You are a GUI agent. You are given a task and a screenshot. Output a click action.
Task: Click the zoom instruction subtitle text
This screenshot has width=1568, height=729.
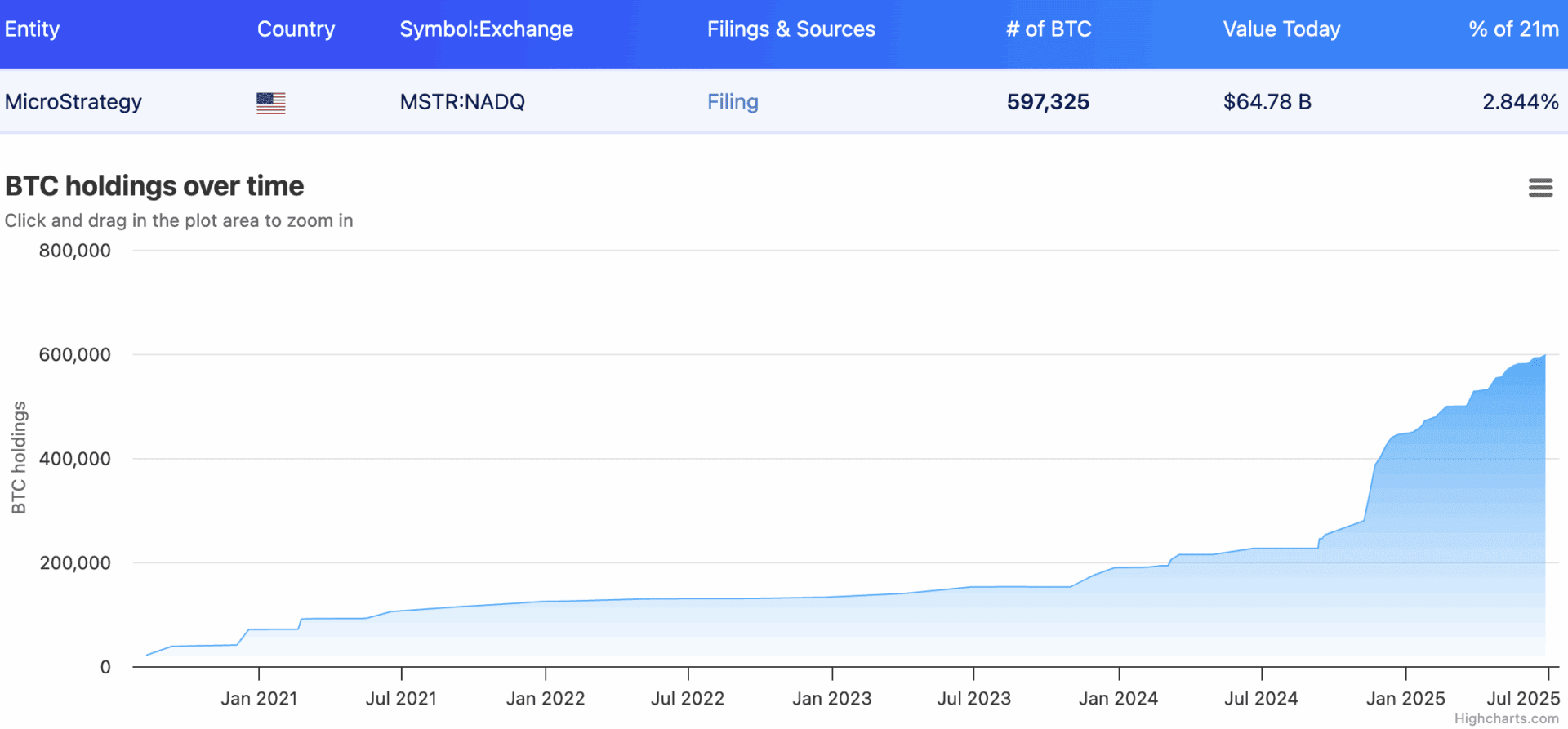(179, 220)
